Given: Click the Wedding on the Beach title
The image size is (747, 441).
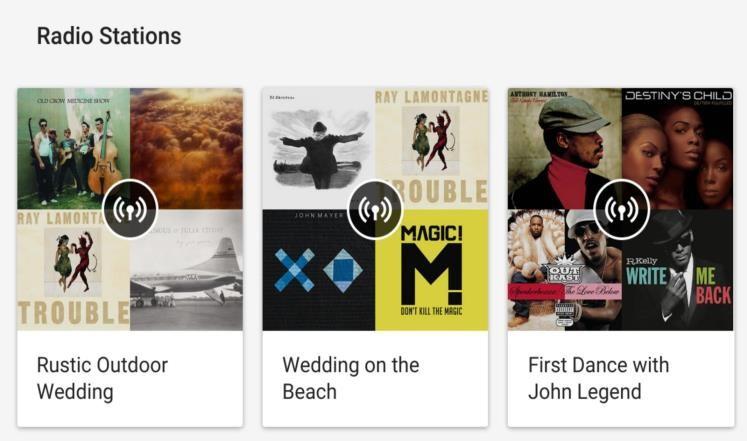Looking at the screenshot, I should click(x=350, y=378).
